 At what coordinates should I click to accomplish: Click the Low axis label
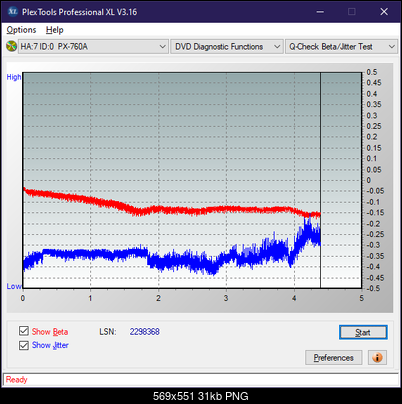[14, 286]
